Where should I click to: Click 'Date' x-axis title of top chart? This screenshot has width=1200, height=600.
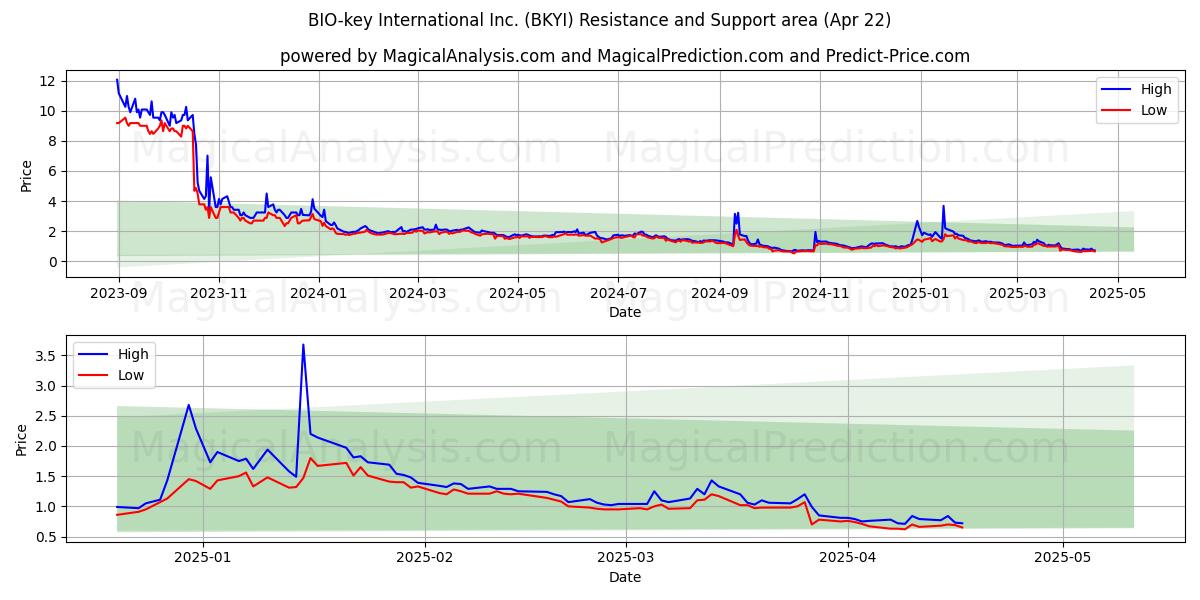click(x=625, y=313)
